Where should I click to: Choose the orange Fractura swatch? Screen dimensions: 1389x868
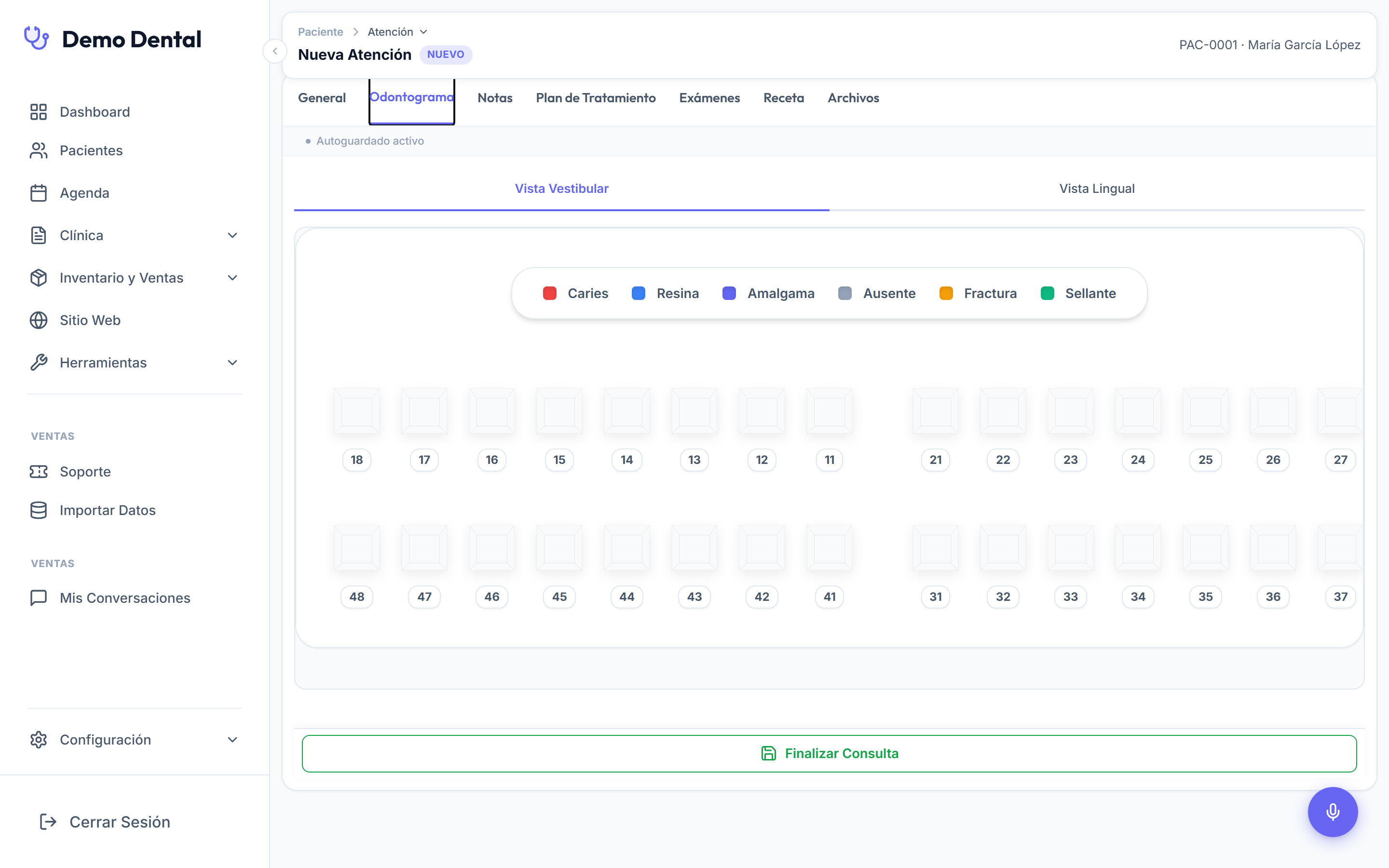point(946,293)
